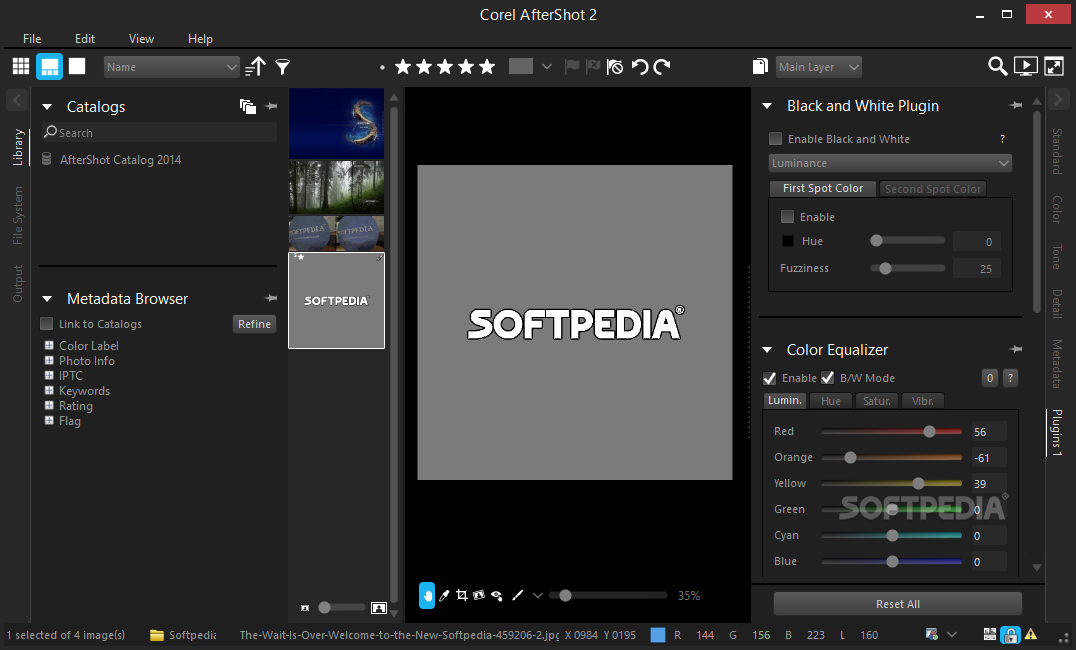Open the Satur. equalizer tab

(x=876, y=401)
